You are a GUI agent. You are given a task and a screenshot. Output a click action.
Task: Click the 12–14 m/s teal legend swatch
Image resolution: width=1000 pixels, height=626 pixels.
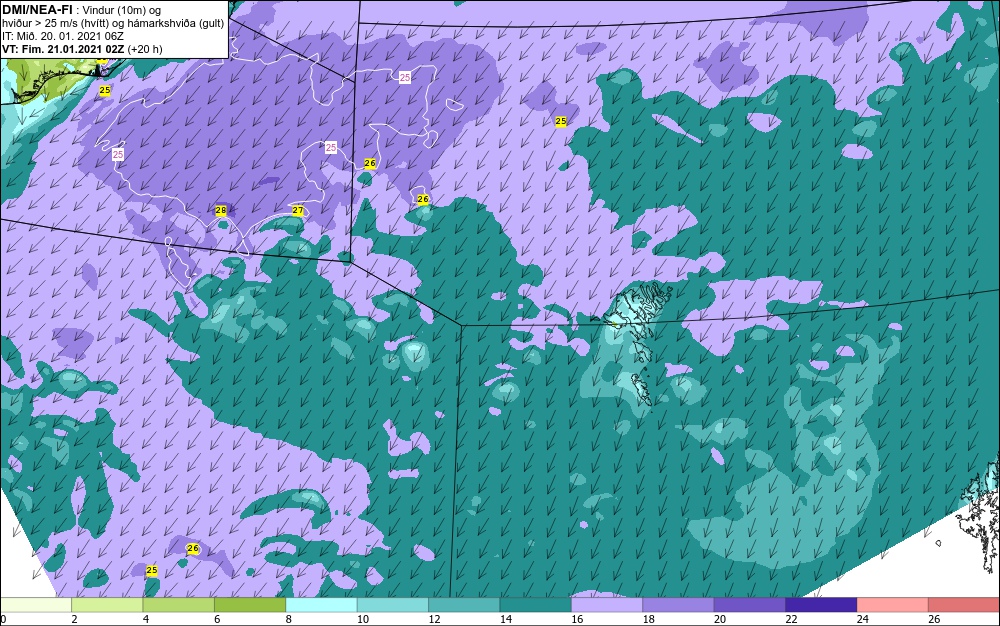tap(464, 605)
